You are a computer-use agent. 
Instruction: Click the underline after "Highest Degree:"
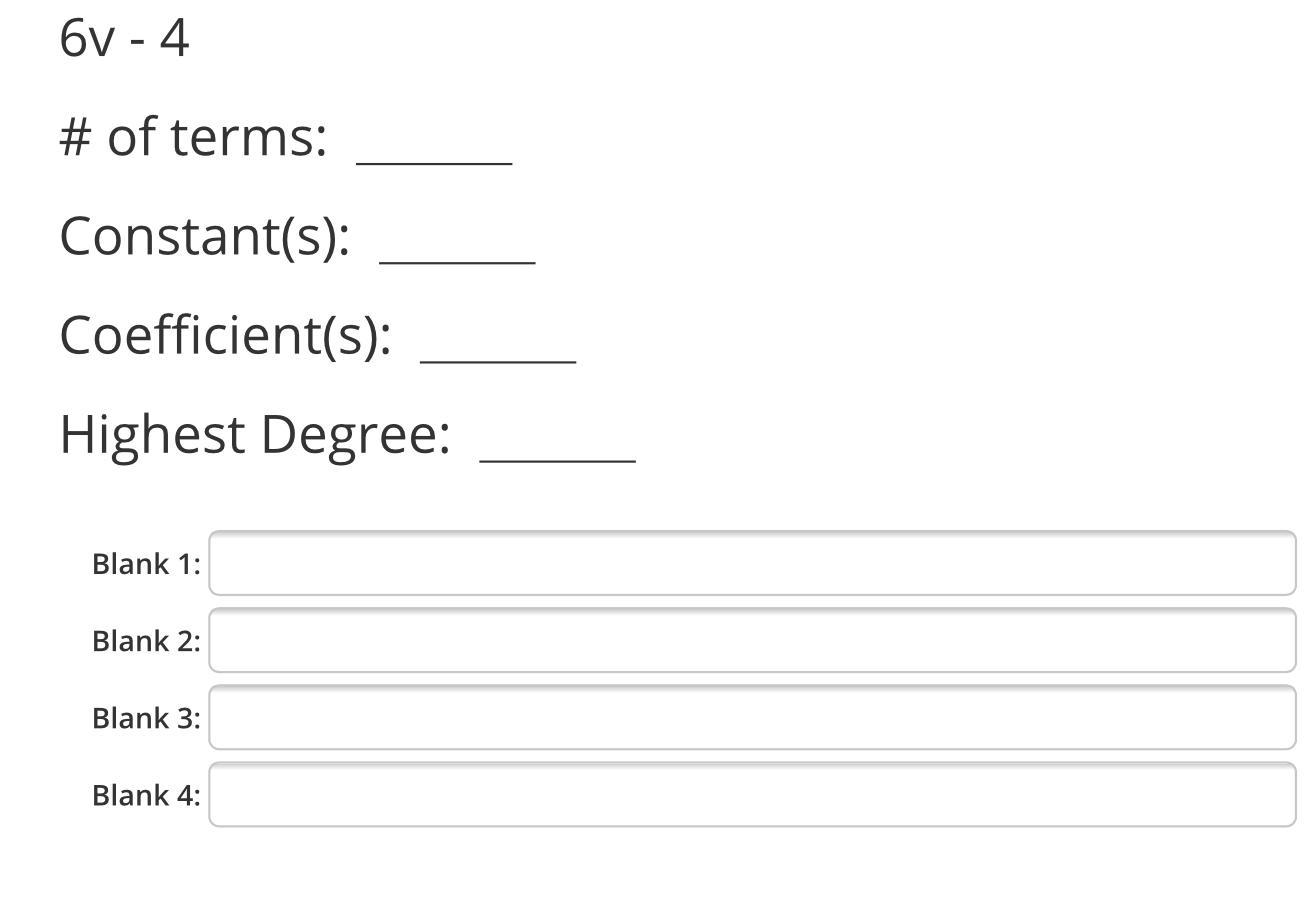[x=557, y=456]
